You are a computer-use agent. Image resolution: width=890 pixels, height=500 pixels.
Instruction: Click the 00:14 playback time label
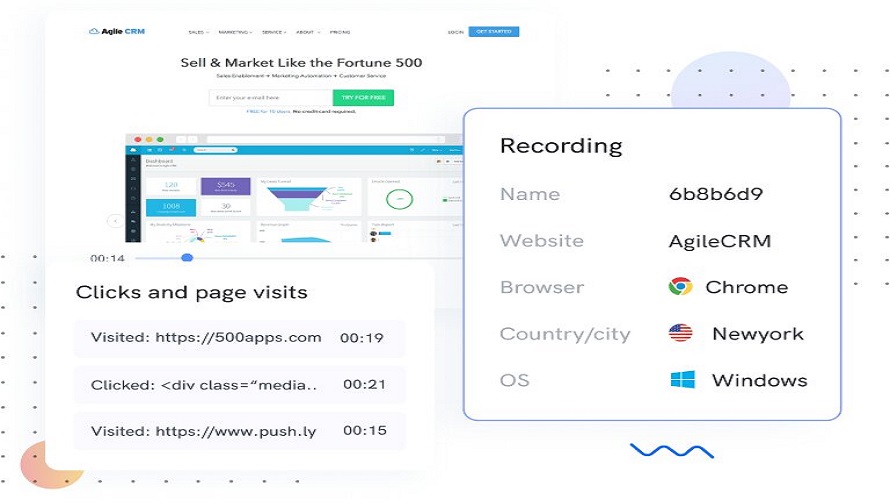coord(107,258)
